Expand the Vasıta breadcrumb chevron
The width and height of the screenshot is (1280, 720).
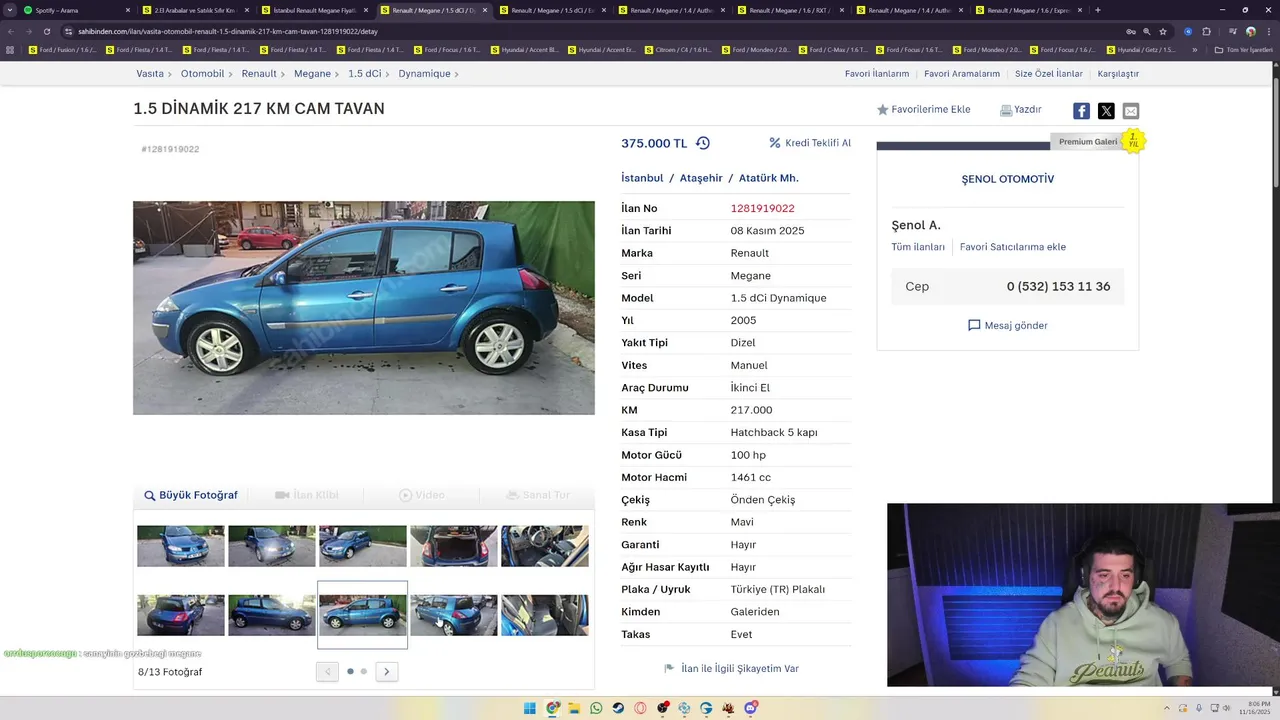pos(170,74)
